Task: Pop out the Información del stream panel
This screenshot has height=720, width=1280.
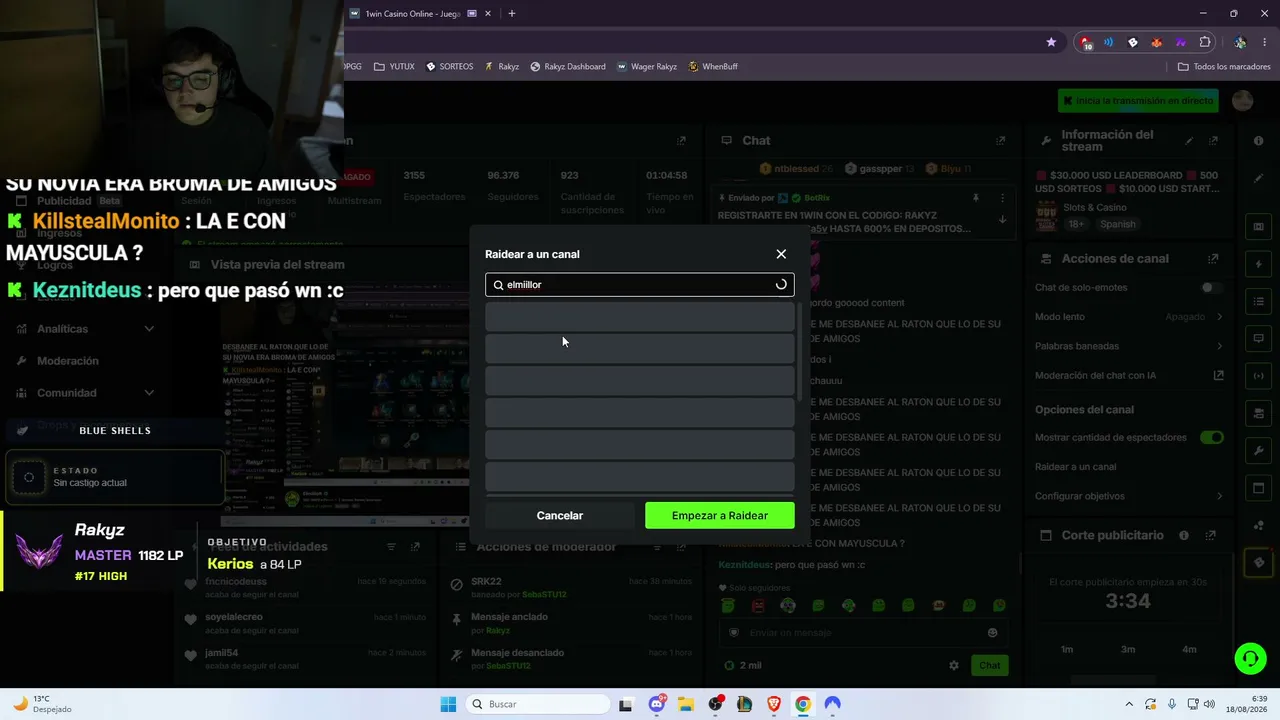Action: (1213, 141)
